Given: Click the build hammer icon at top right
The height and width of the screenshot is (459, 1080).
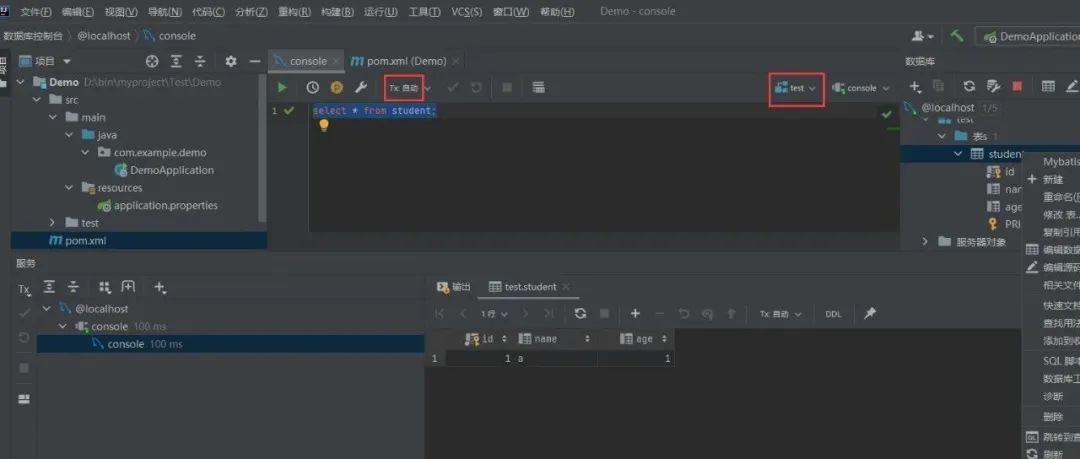Looking at the screenshot, I should [957, 36].
